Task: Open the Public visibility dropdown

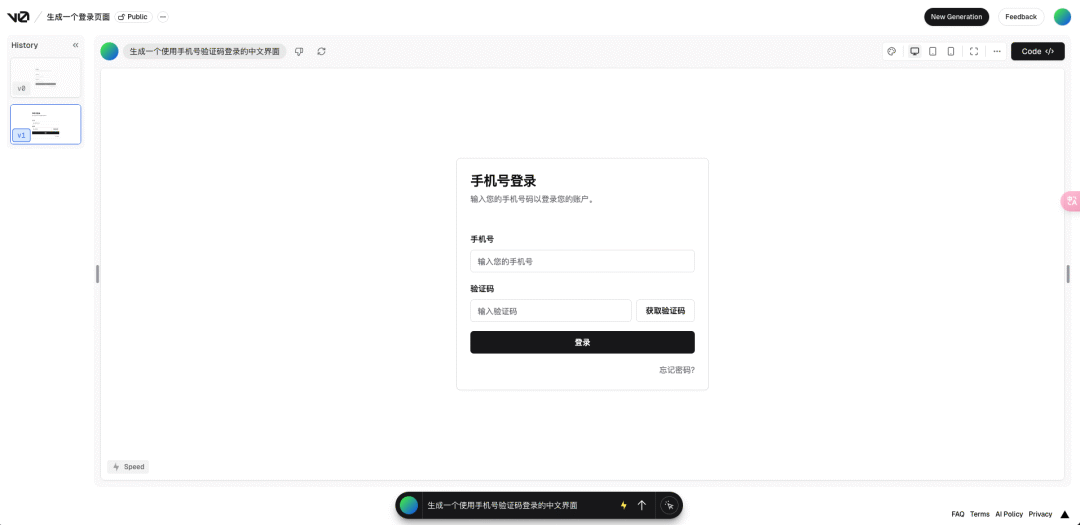Action: 134,17
